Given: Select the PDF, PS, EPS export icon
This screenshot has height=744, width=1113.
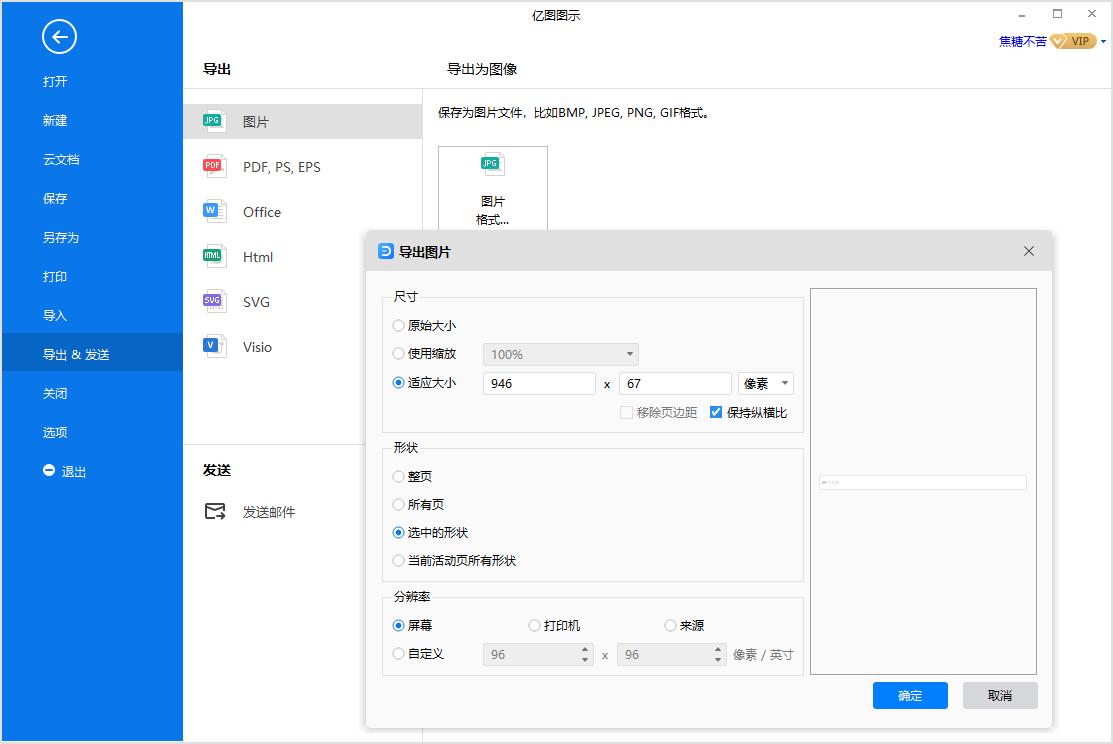Looking at the screenshot, I should [213, 164].
